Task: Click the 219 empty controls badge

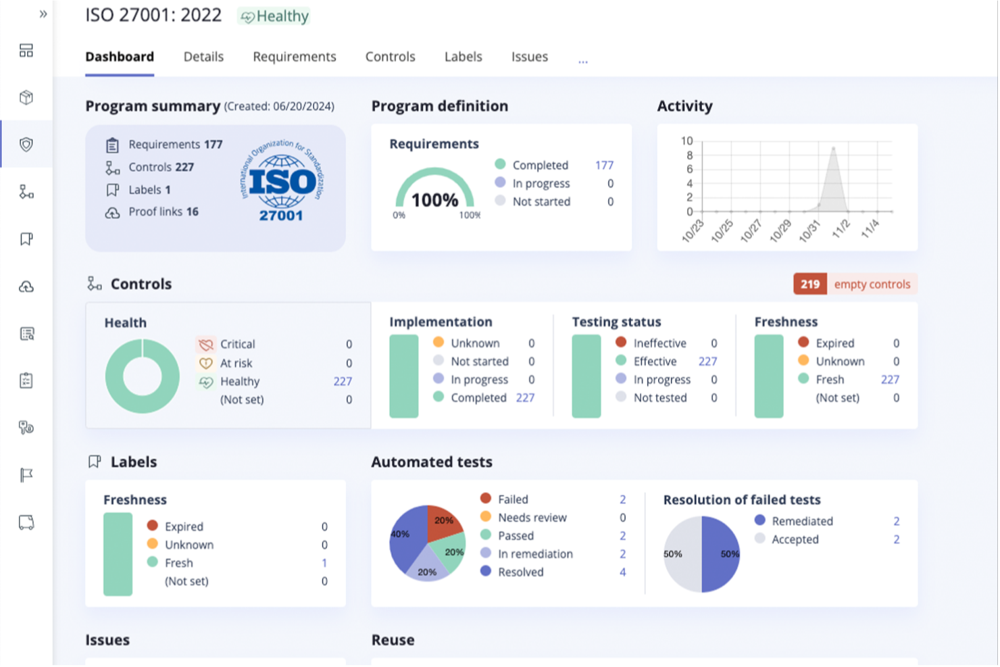Action: pos(854,284)
